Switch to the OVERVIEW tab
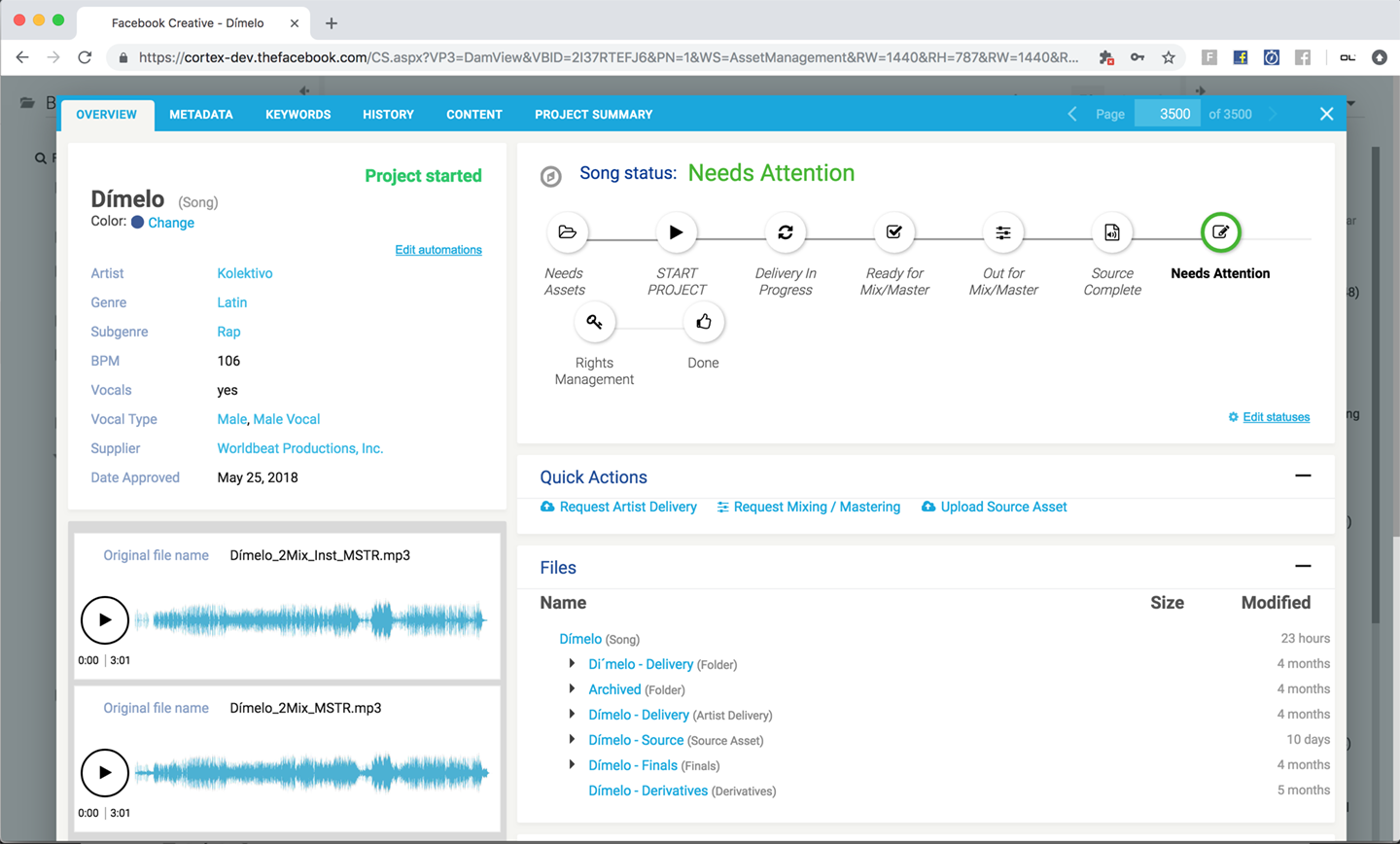 [107, 115]
